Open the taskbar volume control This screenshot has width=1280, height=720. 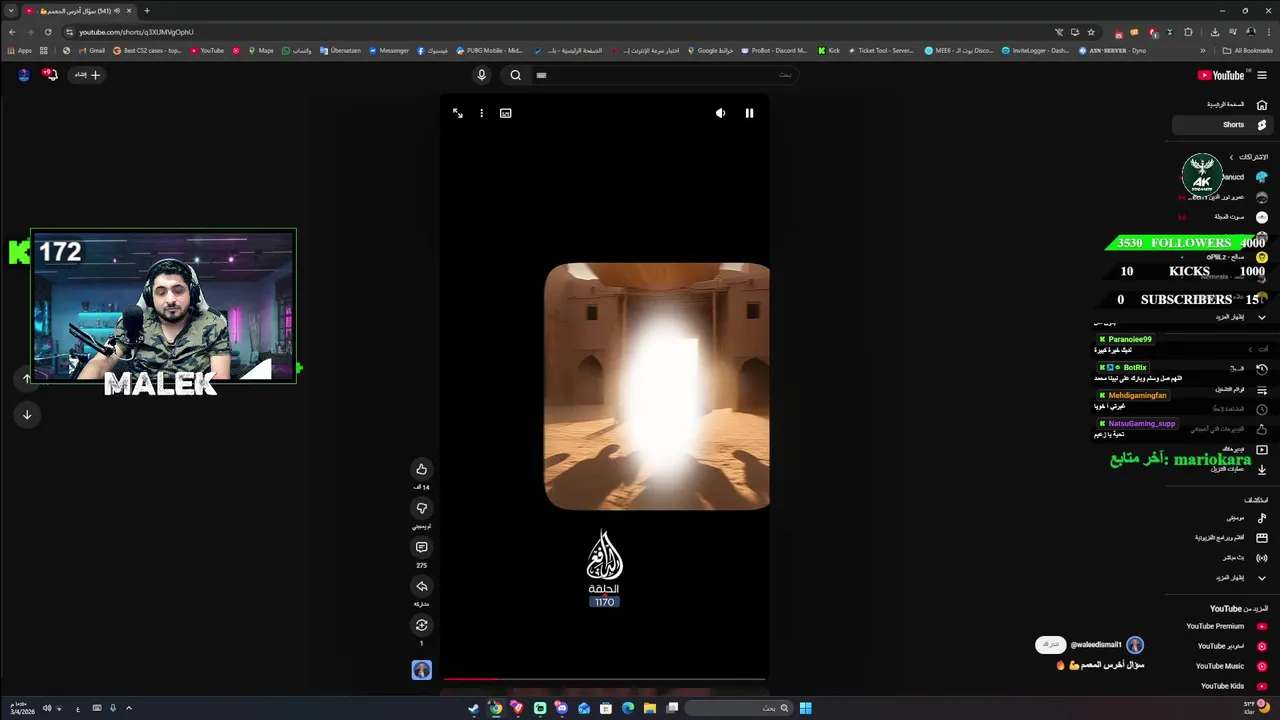coord(46,708)
